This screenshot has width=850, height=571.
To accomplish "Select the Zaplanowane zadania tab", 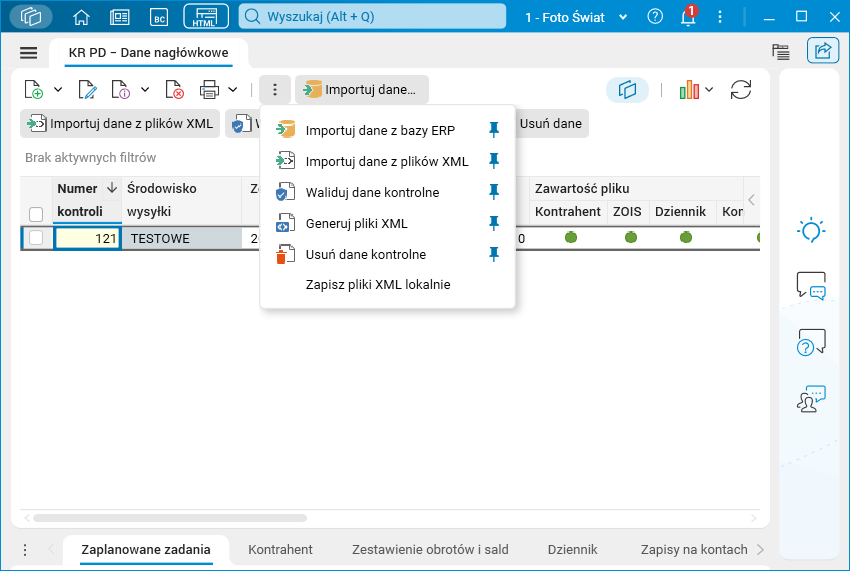I will pyautogui.click(x=146, y=550).
